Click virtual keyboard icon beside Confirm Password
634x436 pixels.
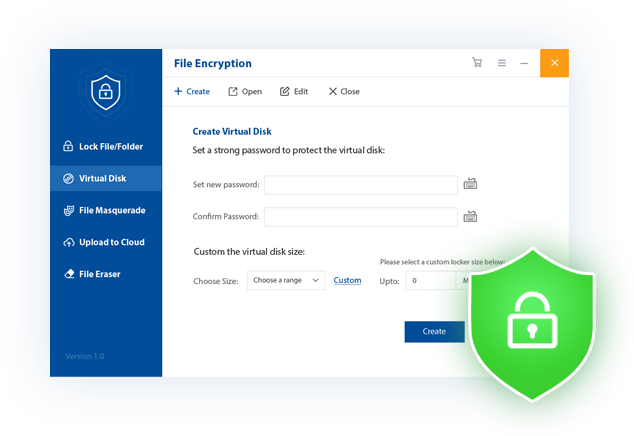[x=471, y=216]
